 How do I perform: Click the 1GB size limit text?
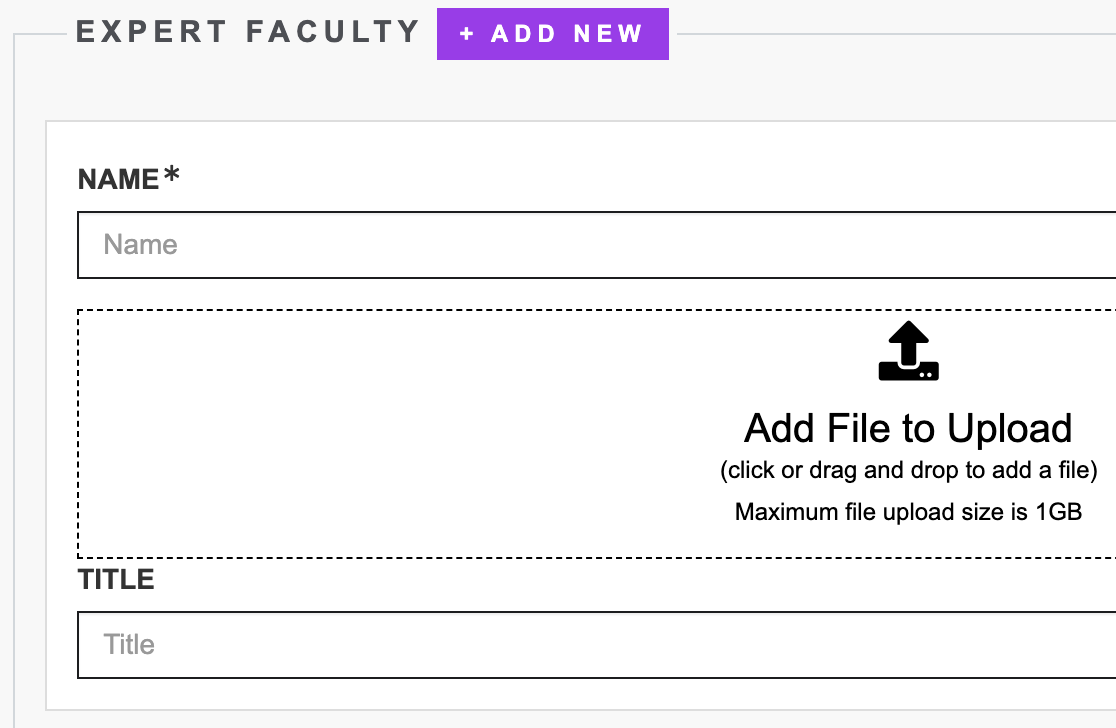click(1058, 512)
